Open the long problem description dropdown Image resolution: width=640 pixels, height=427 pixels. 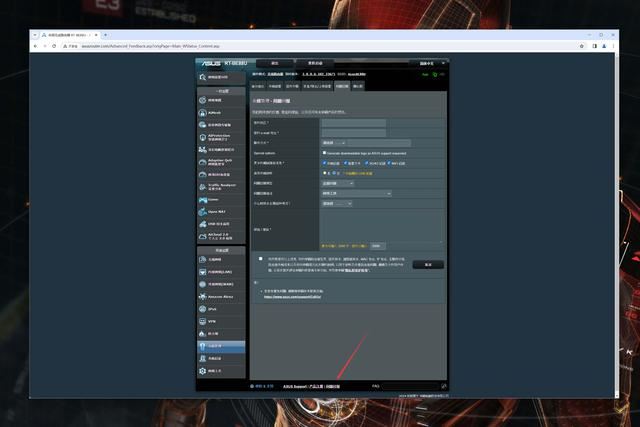(356, 193)
